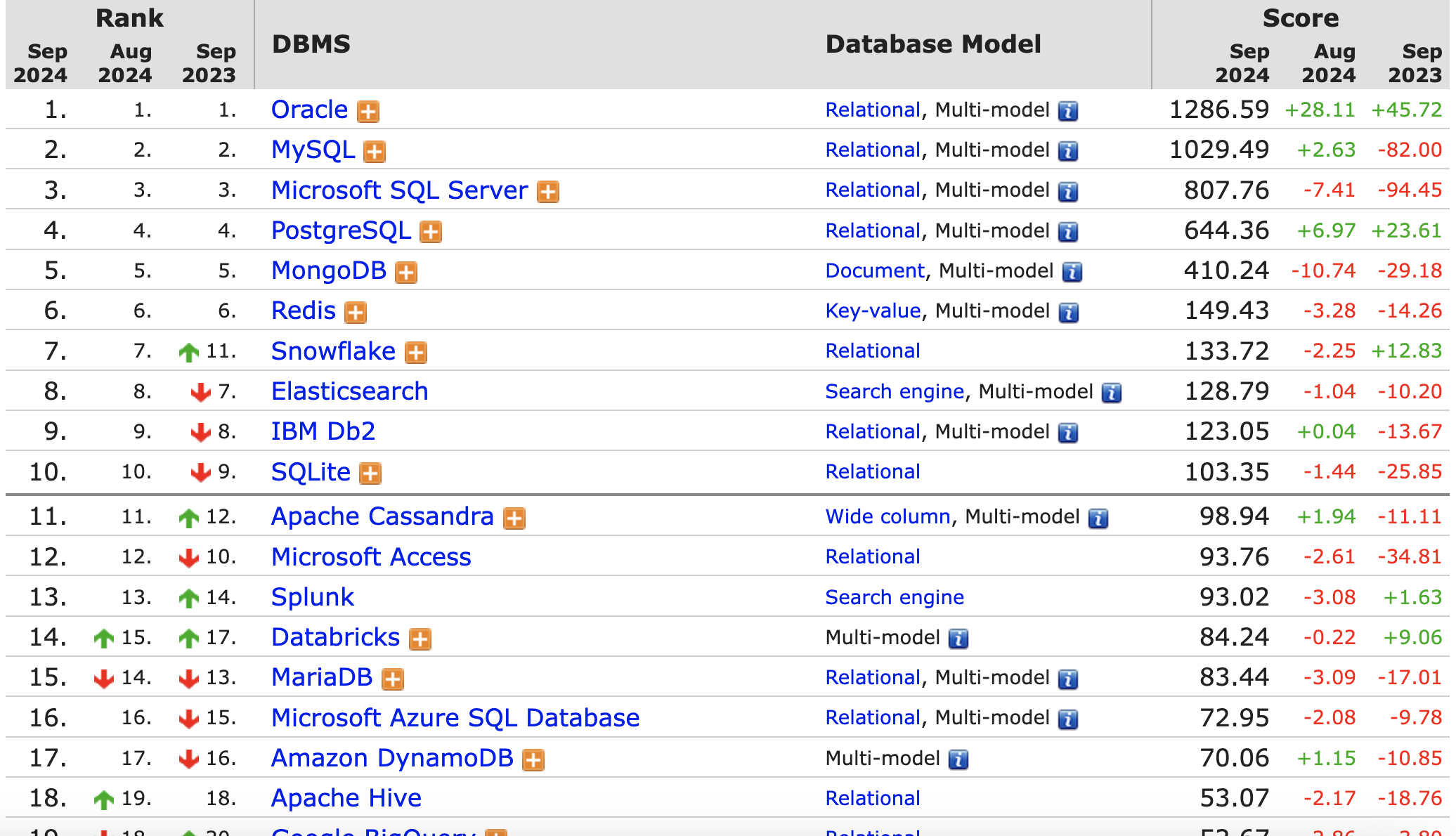Image resolution: width=1456 pixels, height=836 pixels.
Task: Click the Relational link in the SQLite row
Action: (873, 471)
